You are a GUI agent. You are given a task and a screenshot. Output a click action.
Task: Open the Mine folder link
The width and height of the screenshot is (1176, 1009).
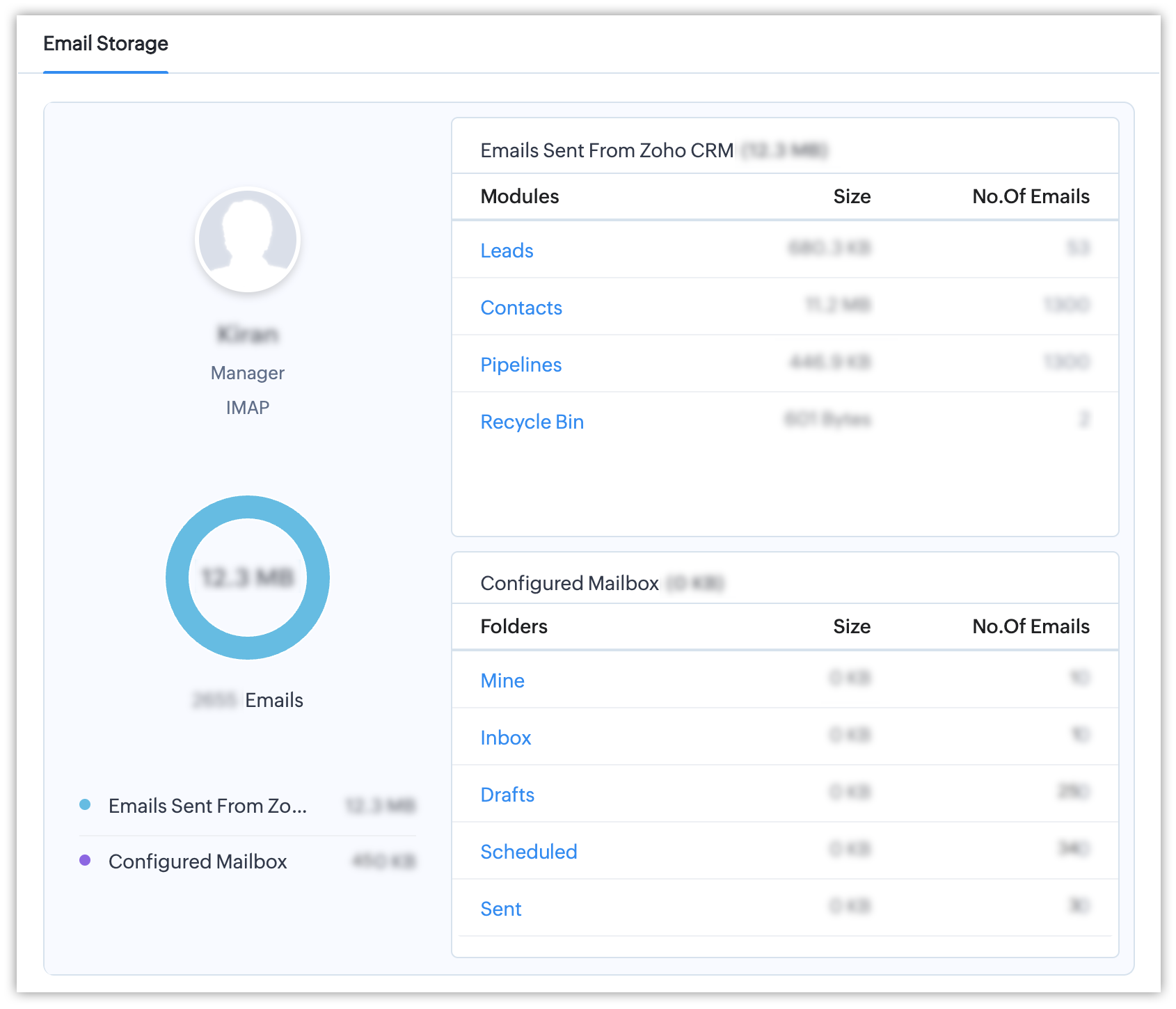(x=502, y=681)
